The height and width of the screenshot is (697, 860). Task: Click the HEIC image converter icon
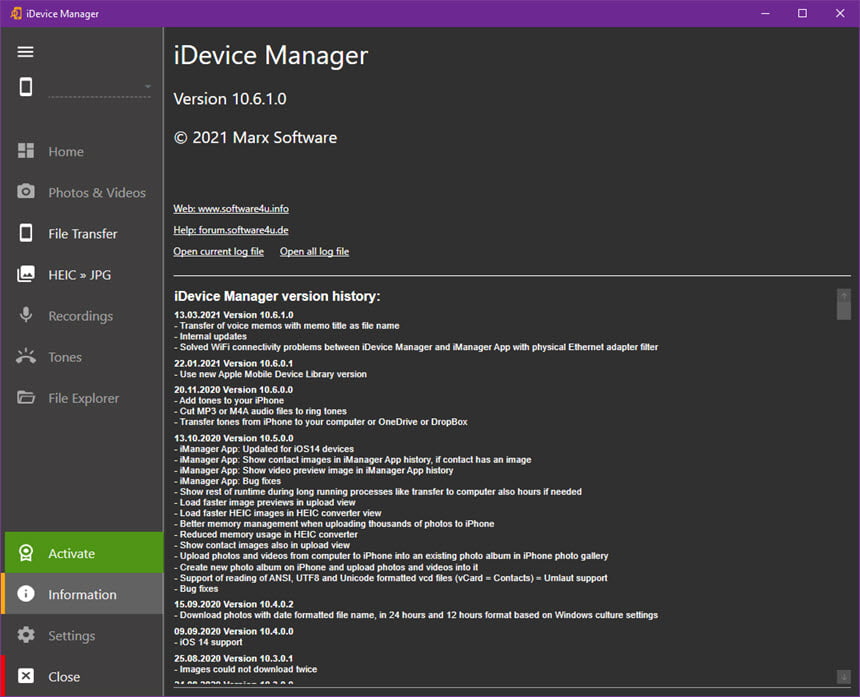pos(25,274)
